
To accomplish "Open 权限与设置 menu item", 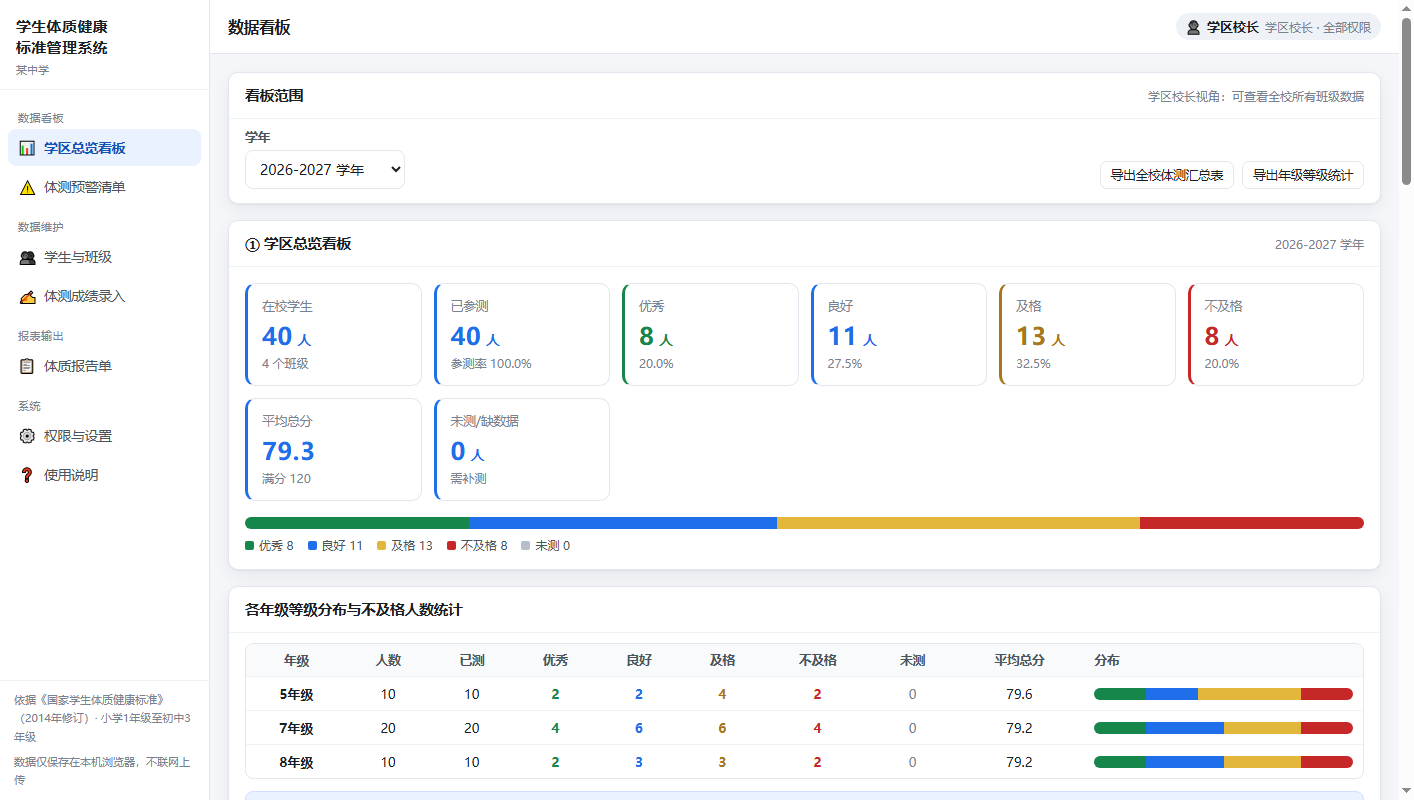I will (x=104, y=436).
